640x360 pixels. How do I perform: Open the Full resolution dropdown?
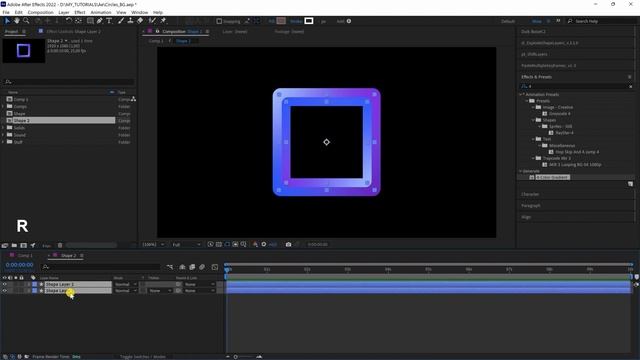[187, 244]
